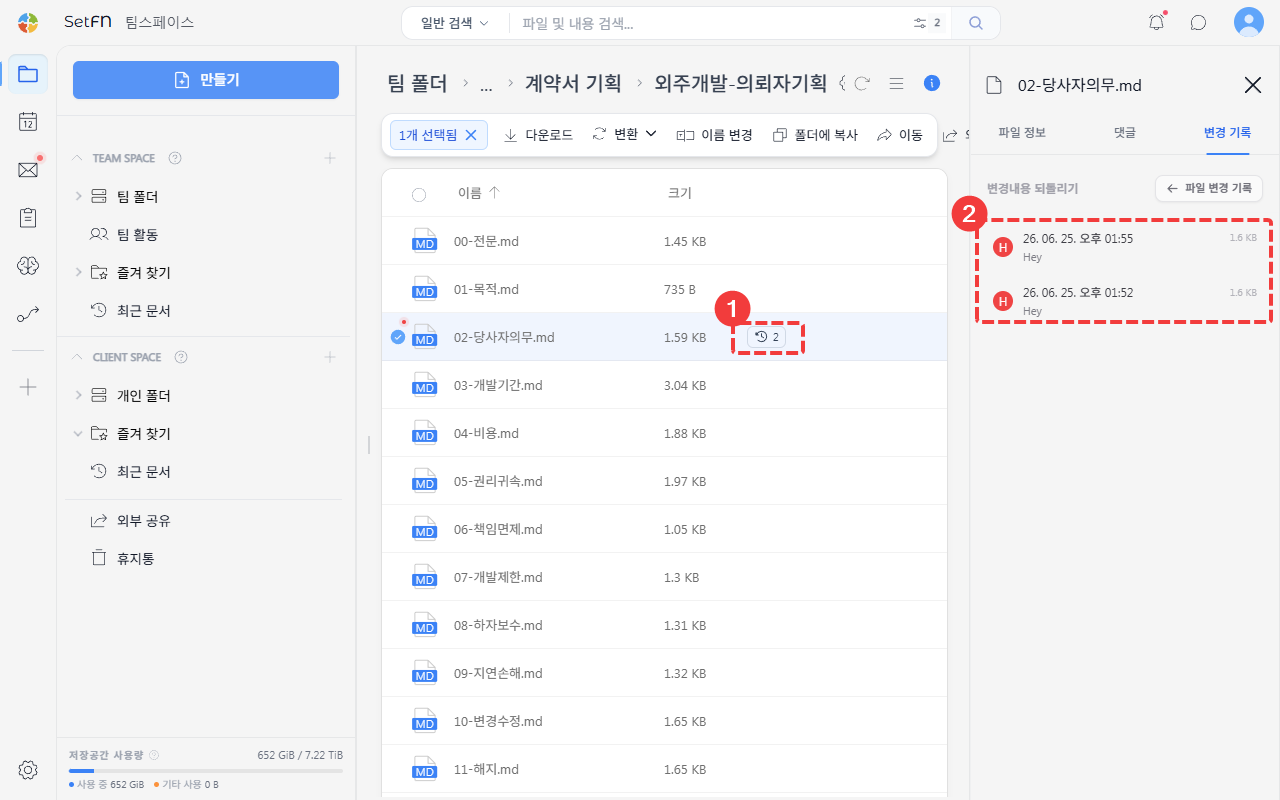Uncheck the 02-당사자의무.md checkbox
1280x800 pixels.
398,337
